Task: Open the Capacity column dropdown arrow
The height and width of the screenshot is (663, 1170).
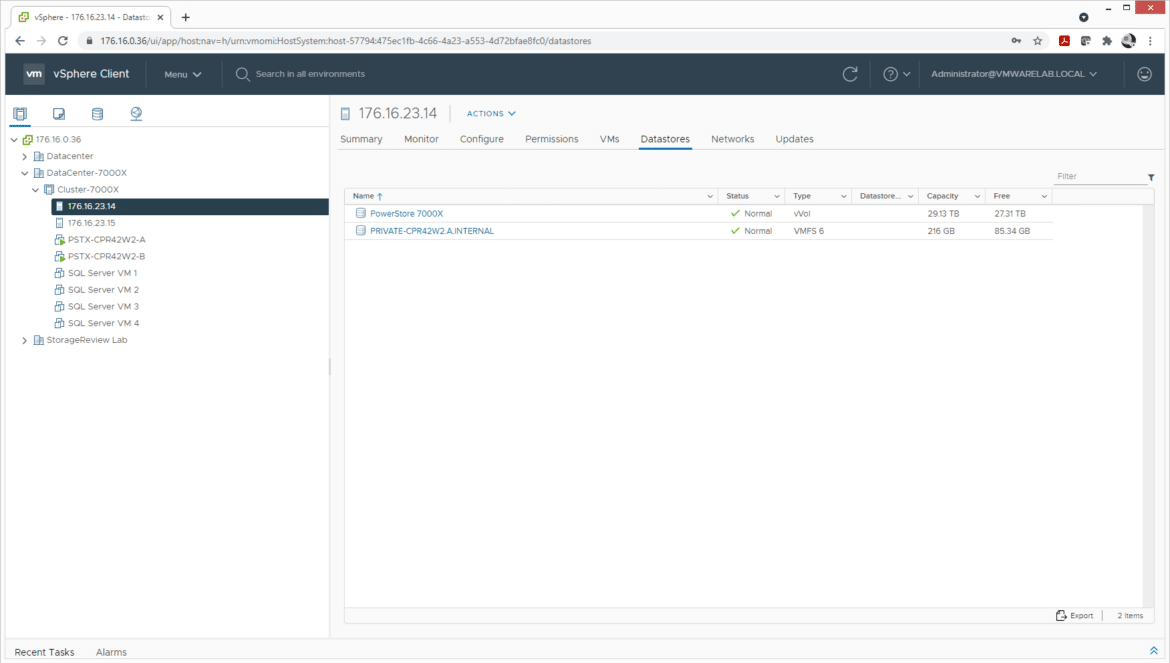Action: point(977,196)
